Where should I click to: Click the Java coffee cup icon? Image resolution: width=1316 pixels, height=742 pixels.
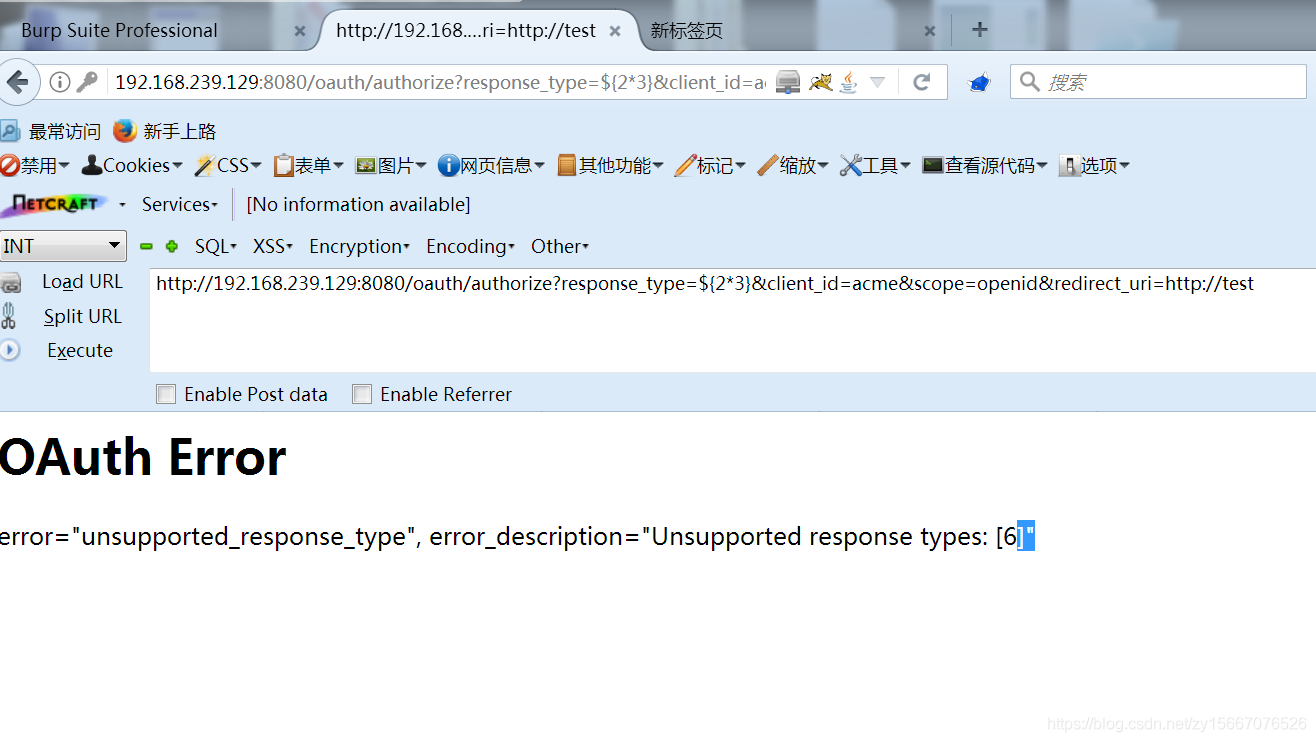tap(848, 82)
